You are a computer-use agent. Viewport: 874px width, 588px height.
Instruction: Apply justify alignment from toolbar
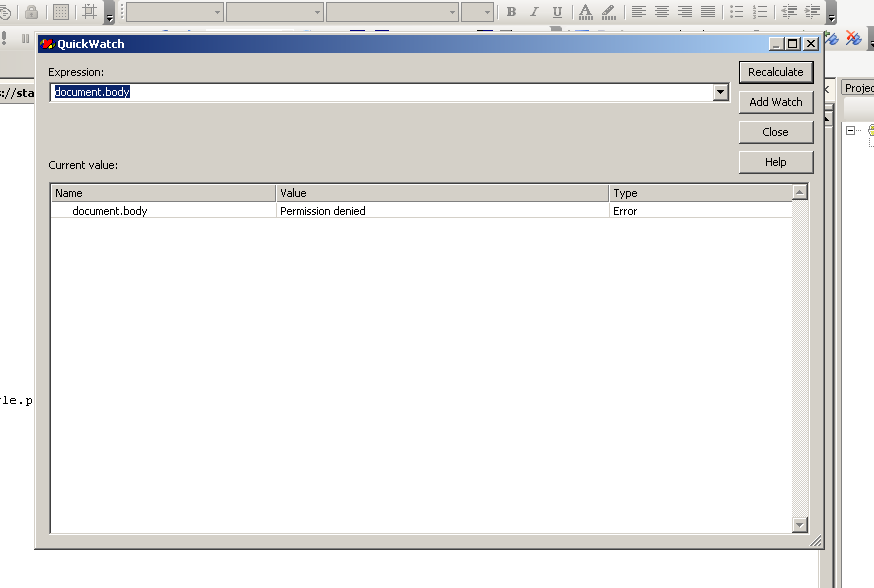pyautogui.click(x=708, y=12)
